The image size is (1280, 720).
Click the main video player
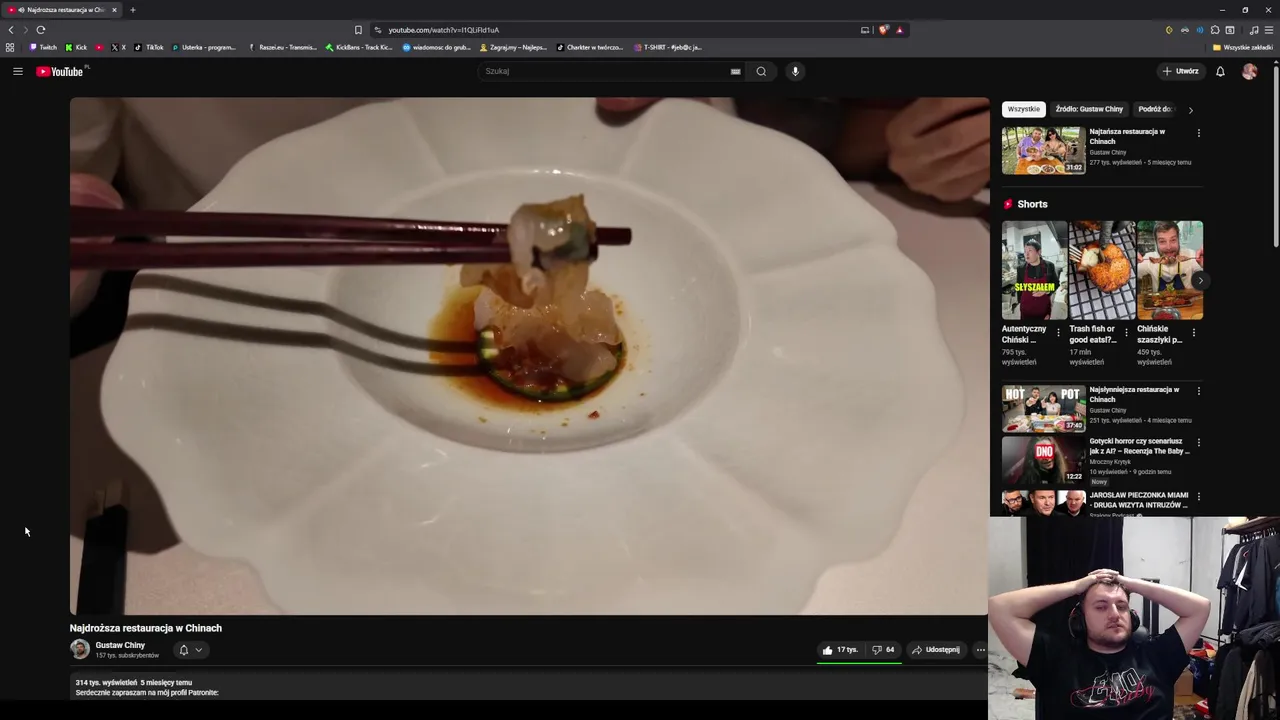click(529, 356)
